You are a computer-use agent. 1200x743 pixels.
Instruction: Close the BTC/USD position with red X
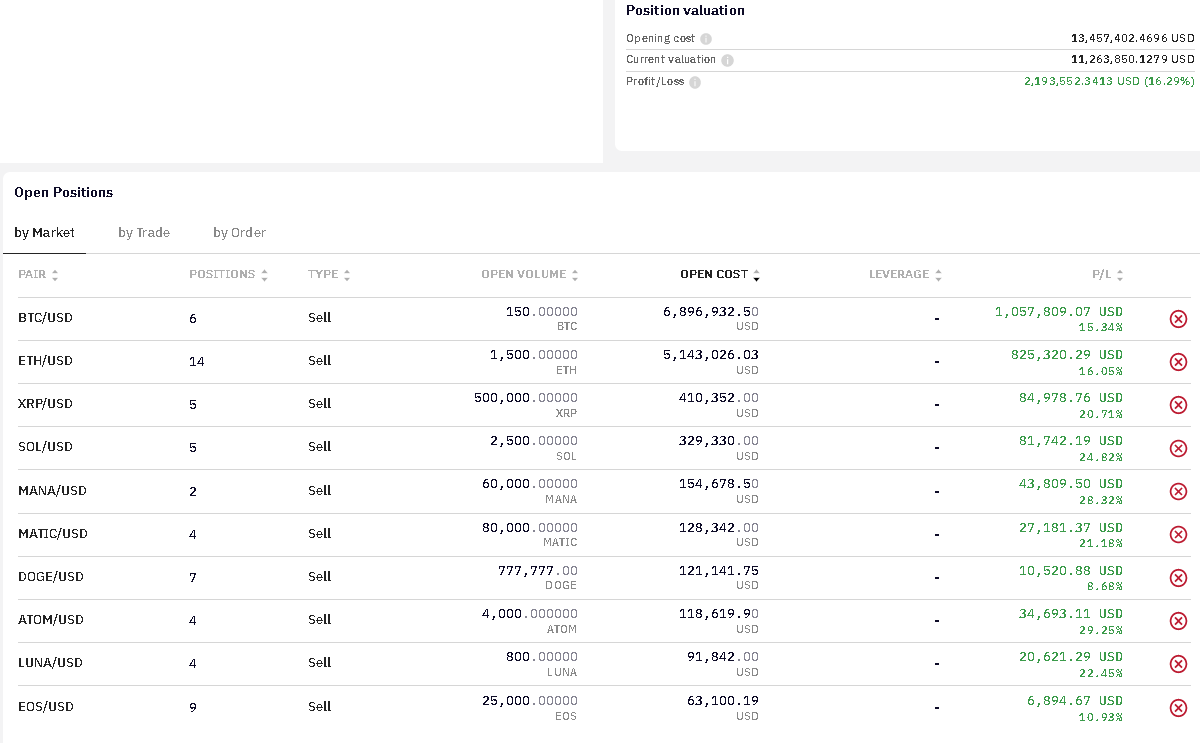tap(1178, 319)
